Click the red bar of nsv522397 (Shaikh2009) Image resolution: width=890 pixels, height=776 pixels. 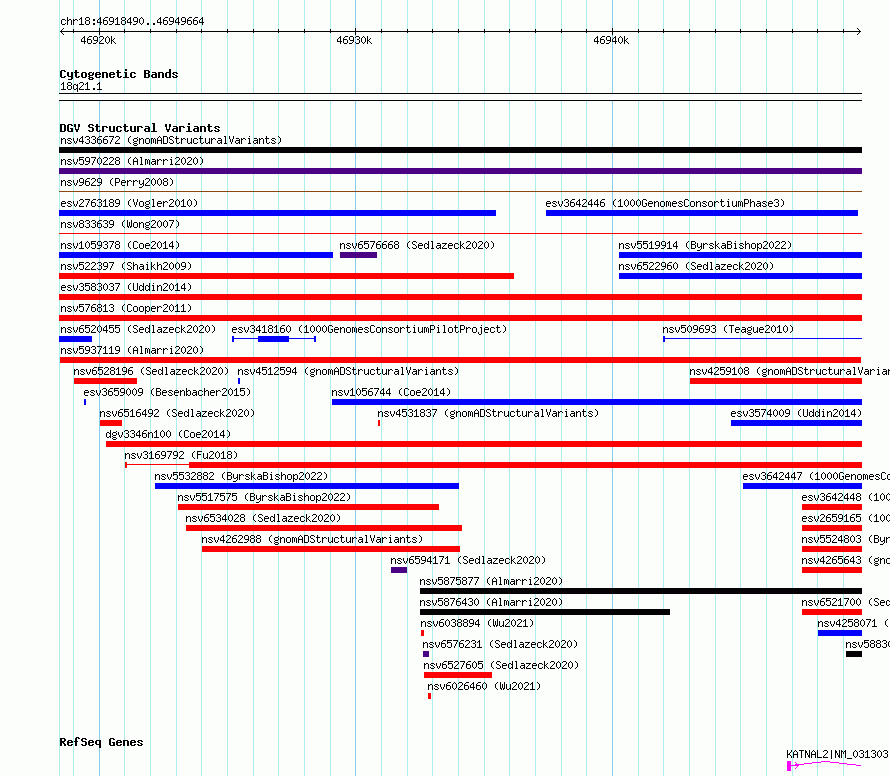[287, 276]
